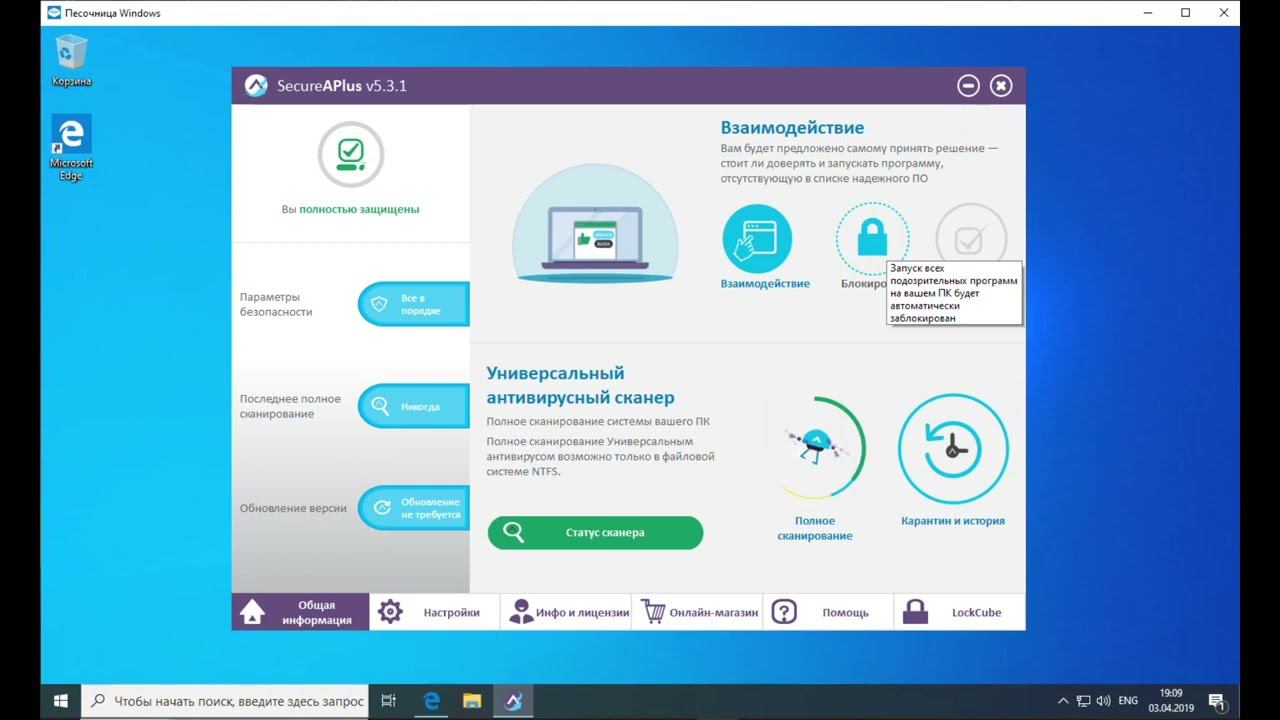The image size is (1280, 720).
Task: Open the notification center icon
Action: [x=1217, y=701]
